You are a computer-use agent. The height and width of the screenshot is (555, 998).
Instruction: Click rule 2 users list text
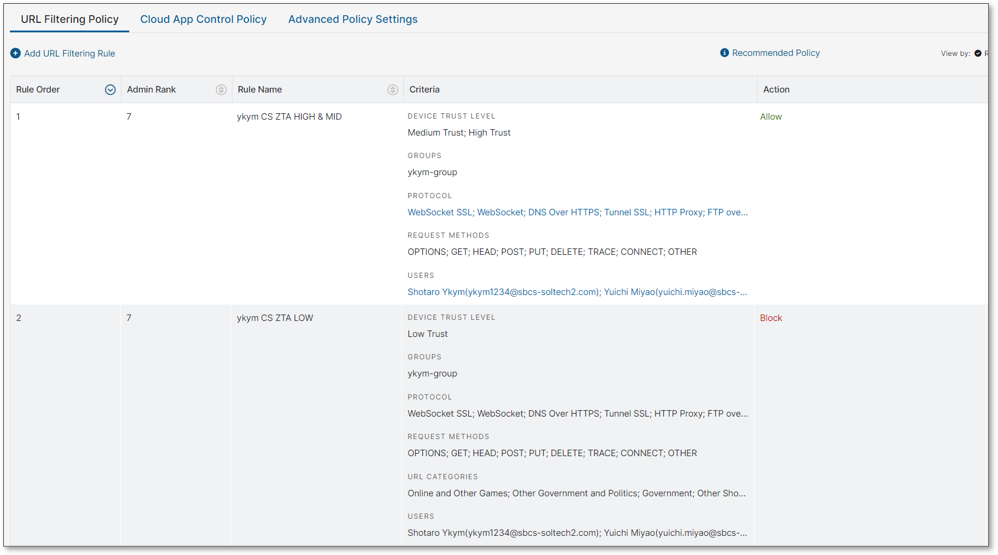click(577, 532)
